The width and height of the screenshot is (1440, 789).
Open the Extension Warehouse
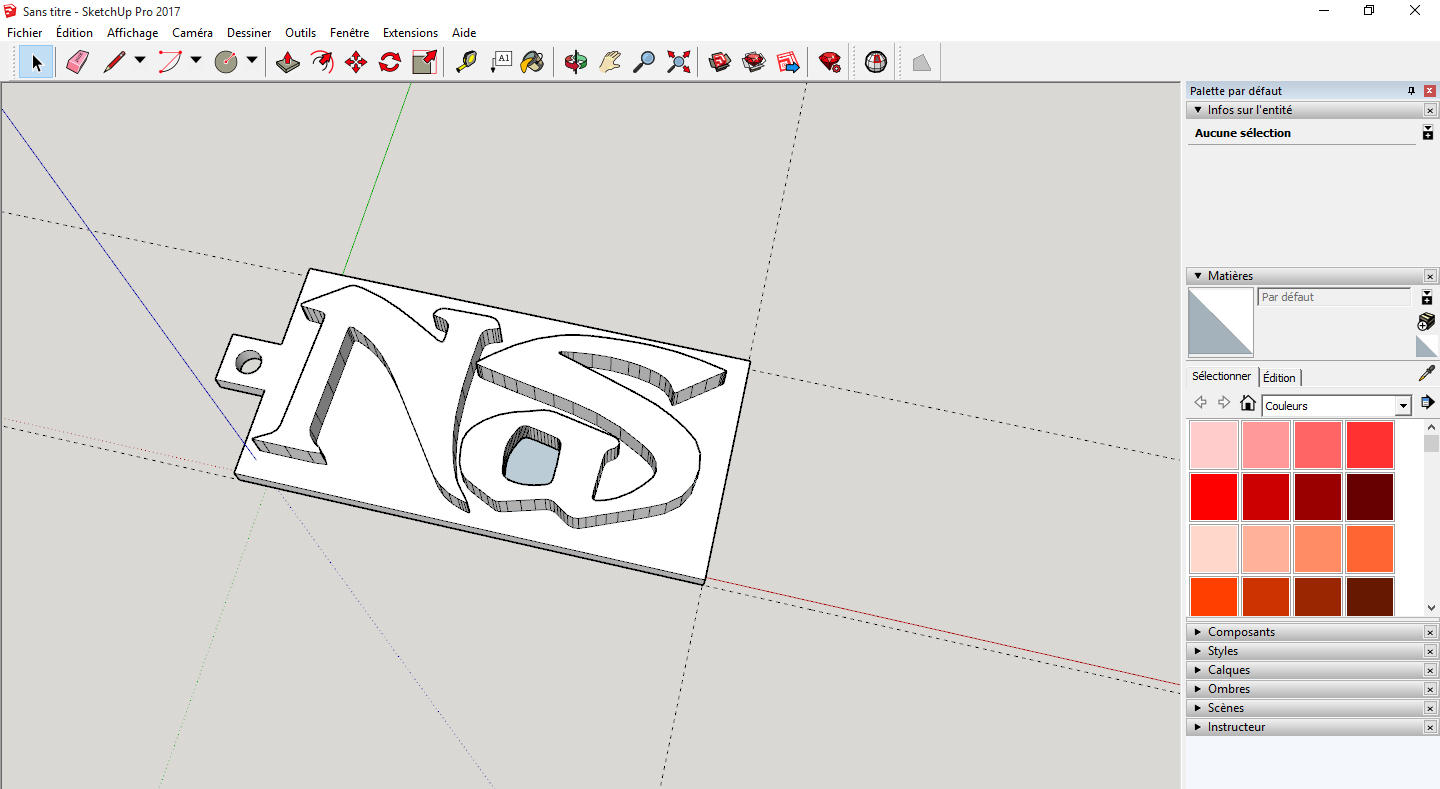(754, 62)
